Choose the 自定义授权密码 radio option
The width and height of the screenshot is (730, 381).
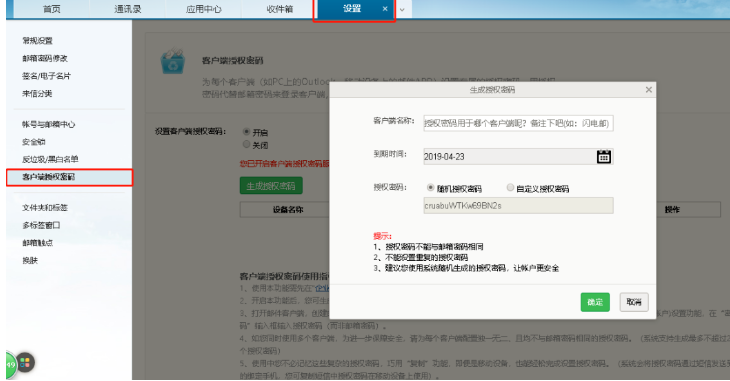[510, 188]
